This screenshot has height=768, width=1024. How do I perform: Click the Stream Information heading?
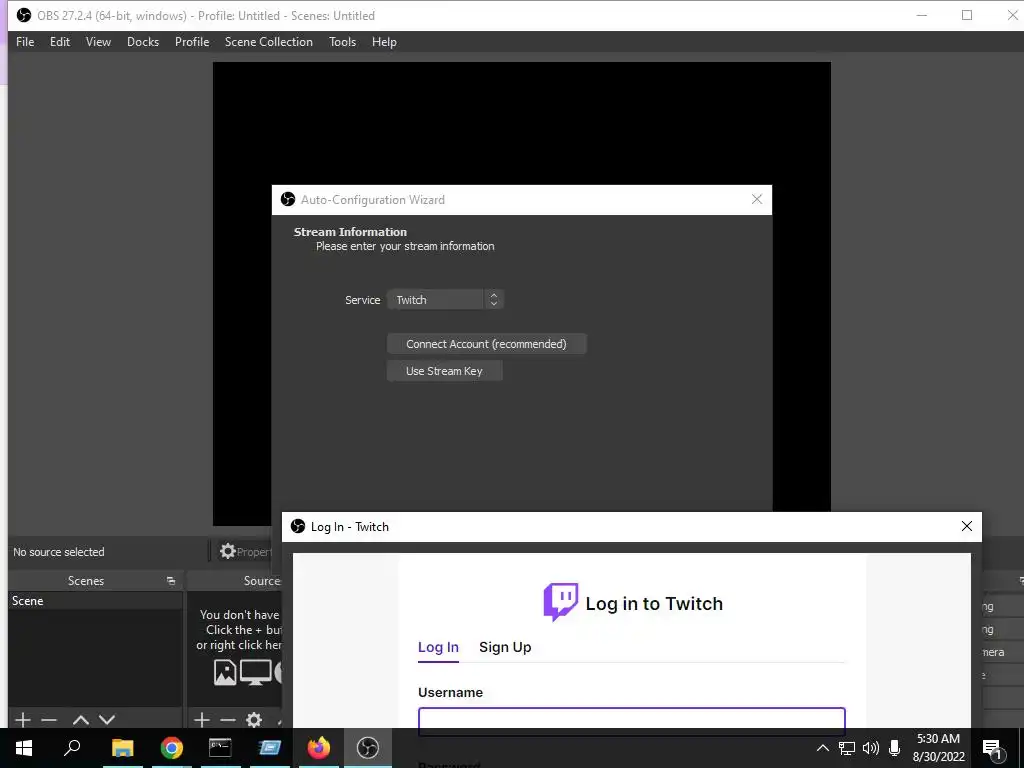click(350, 232)
